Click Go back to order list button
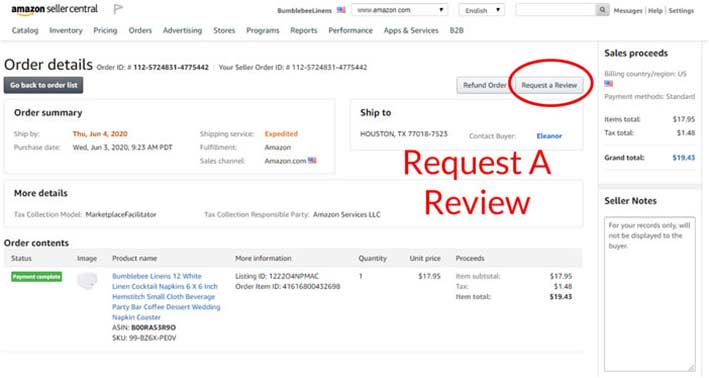Viewport: 709px width, 378px height. tap(43, 85)
